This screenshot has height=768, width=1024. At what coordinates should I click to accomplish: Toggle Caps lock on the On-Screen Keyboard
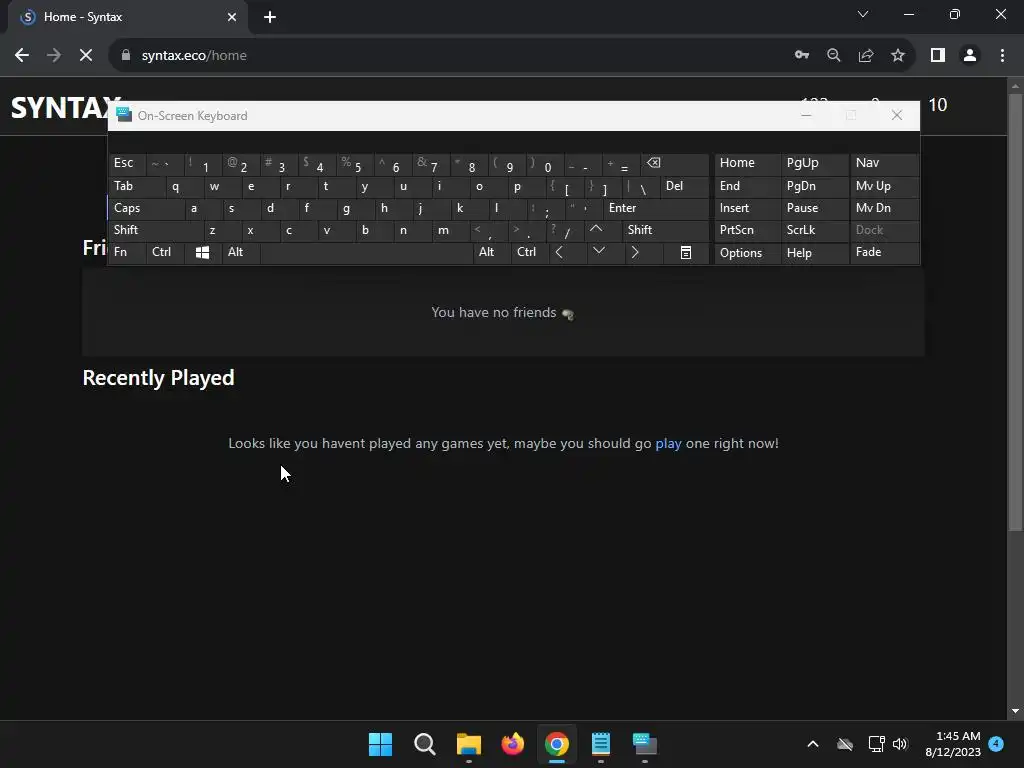(x=146, y=208)
